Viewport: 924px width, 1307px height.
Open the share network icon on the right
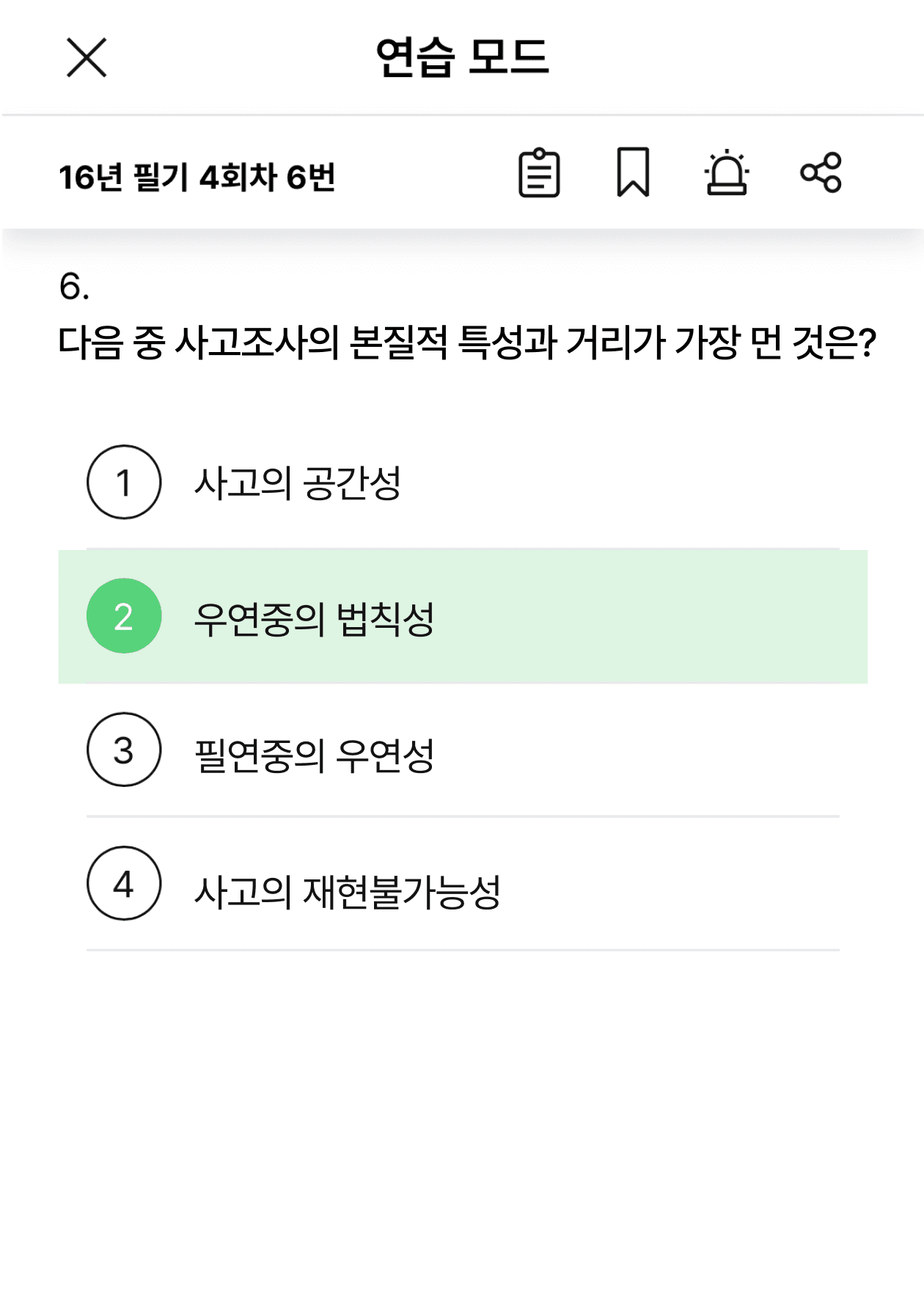(821, 175)
